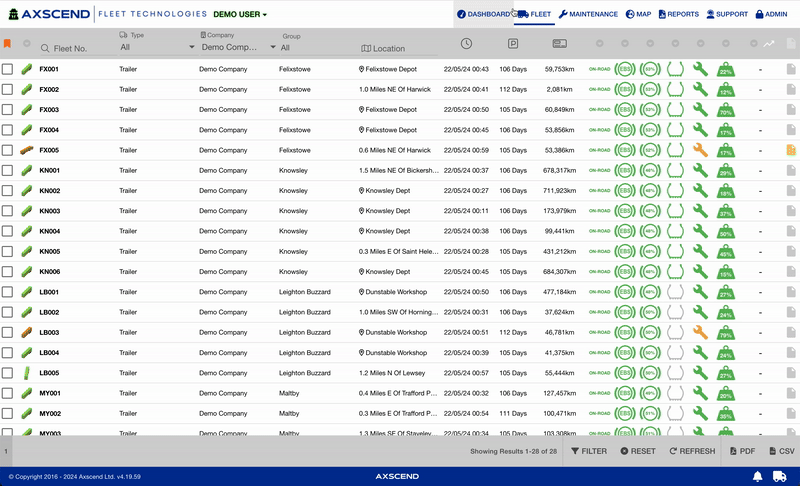Open the Admin menu
Screen dimensions: 800x486
(x=773, y=14)
